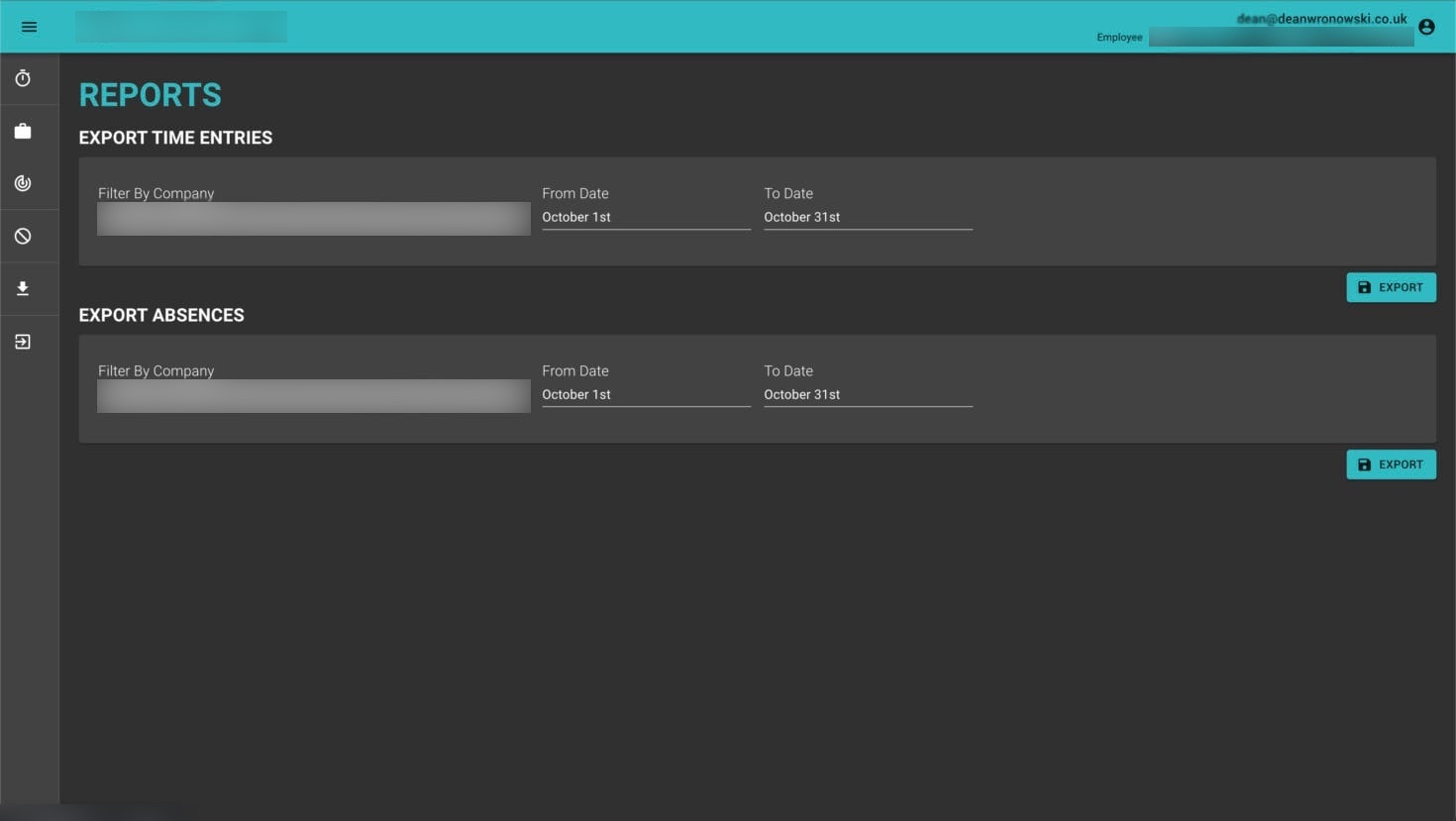This screenshot has width=1456, height=821.
Task: Click the EXPORT TIME ENTRIES heading
Action: (175, 138)
